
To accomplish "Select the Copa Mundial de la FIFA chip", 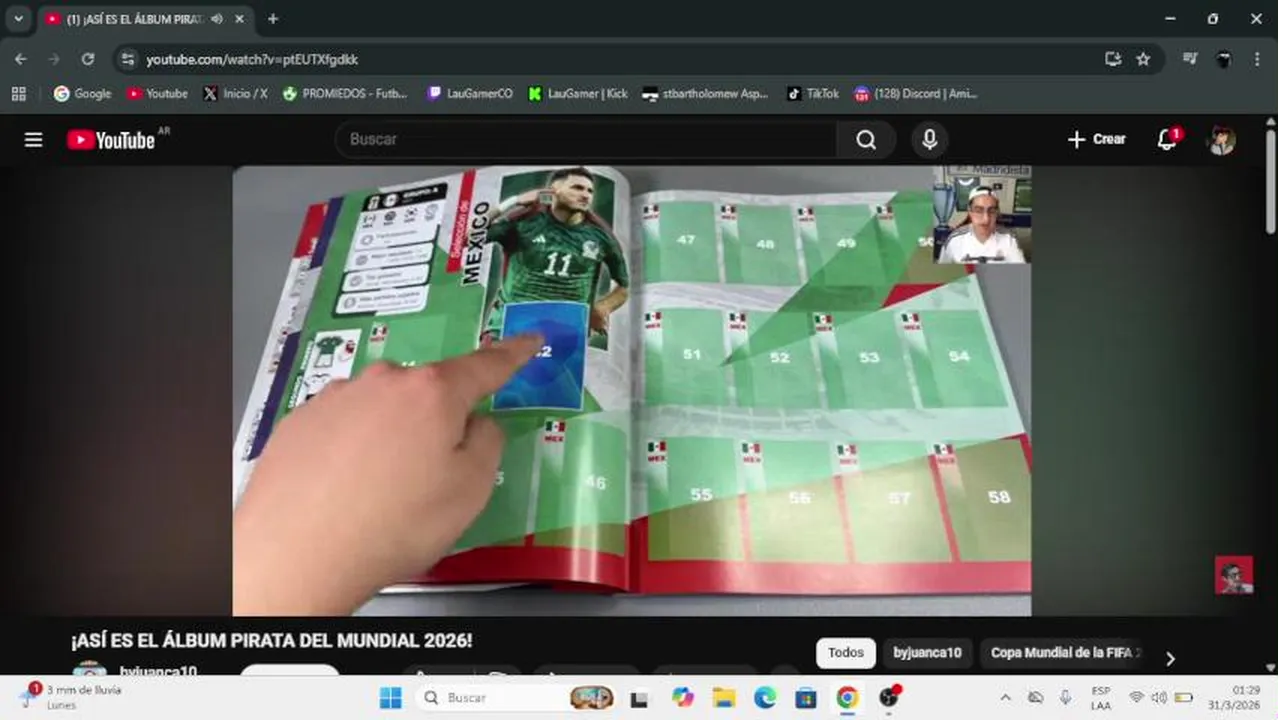I will coord(1064,653).
